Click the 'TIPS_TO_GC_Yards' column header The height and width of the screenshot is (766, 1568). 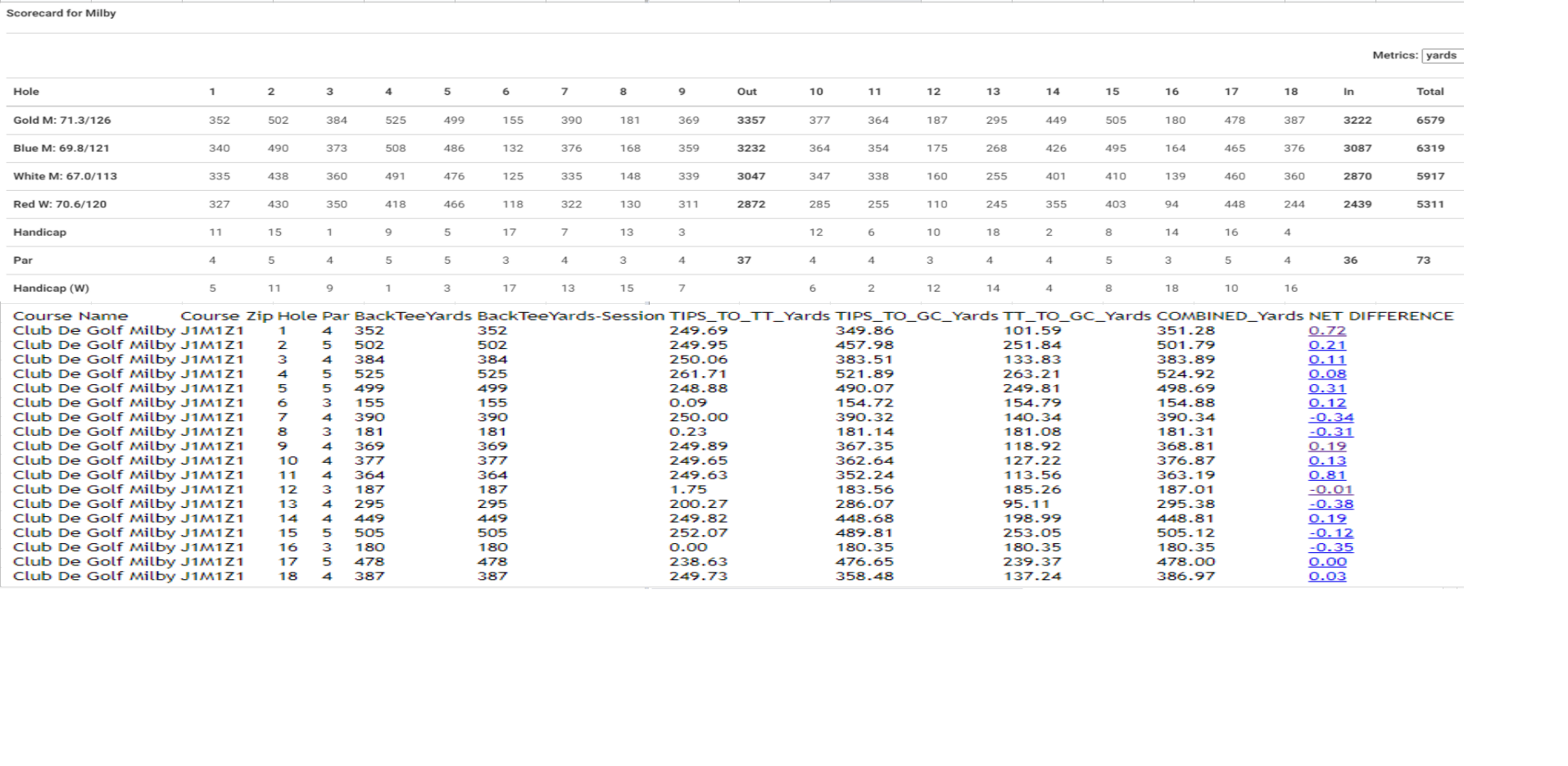[x=917, y=316]
